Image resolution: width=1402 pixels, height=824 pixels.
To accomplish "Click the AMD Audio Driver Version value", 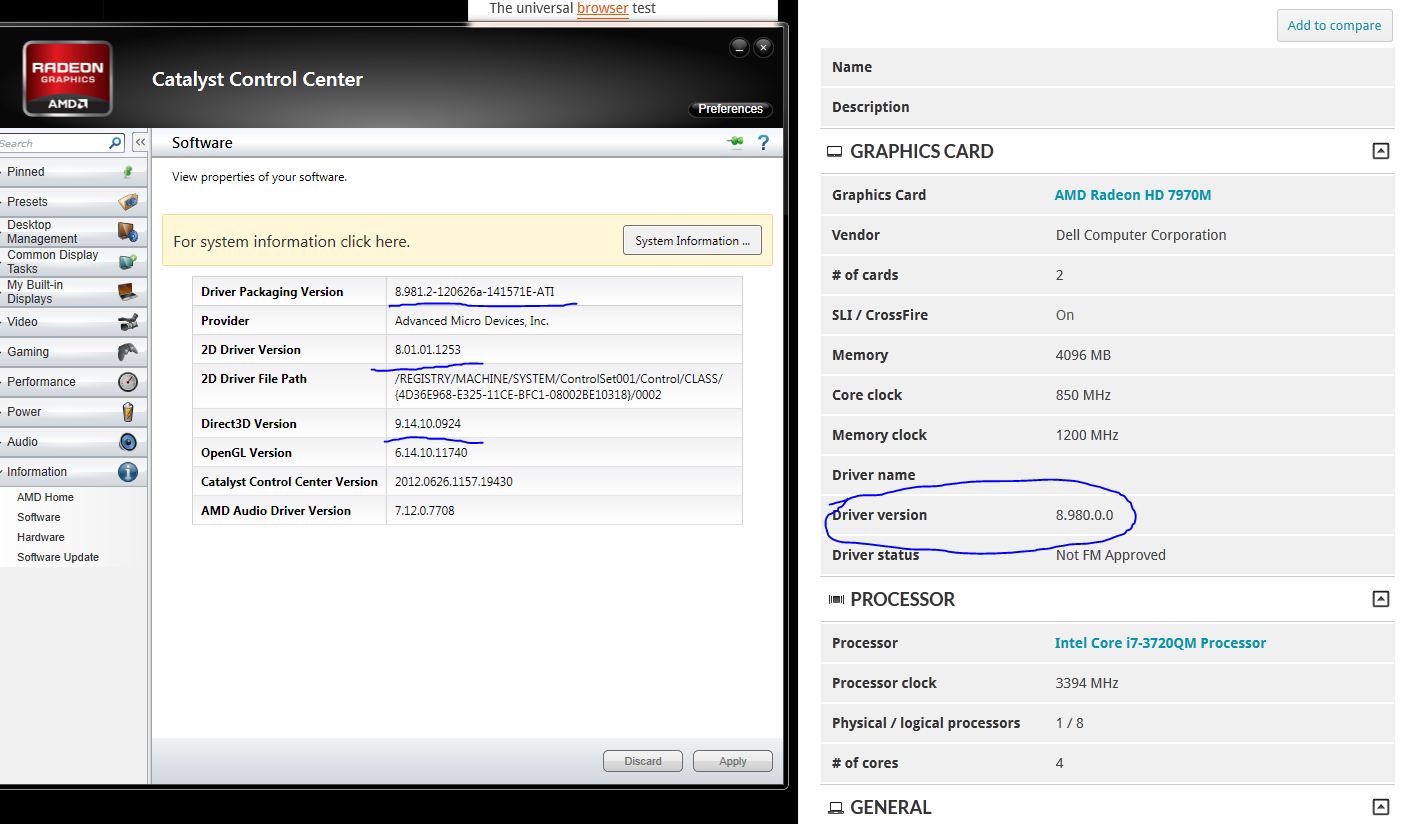I will click(x=425, y=511).
